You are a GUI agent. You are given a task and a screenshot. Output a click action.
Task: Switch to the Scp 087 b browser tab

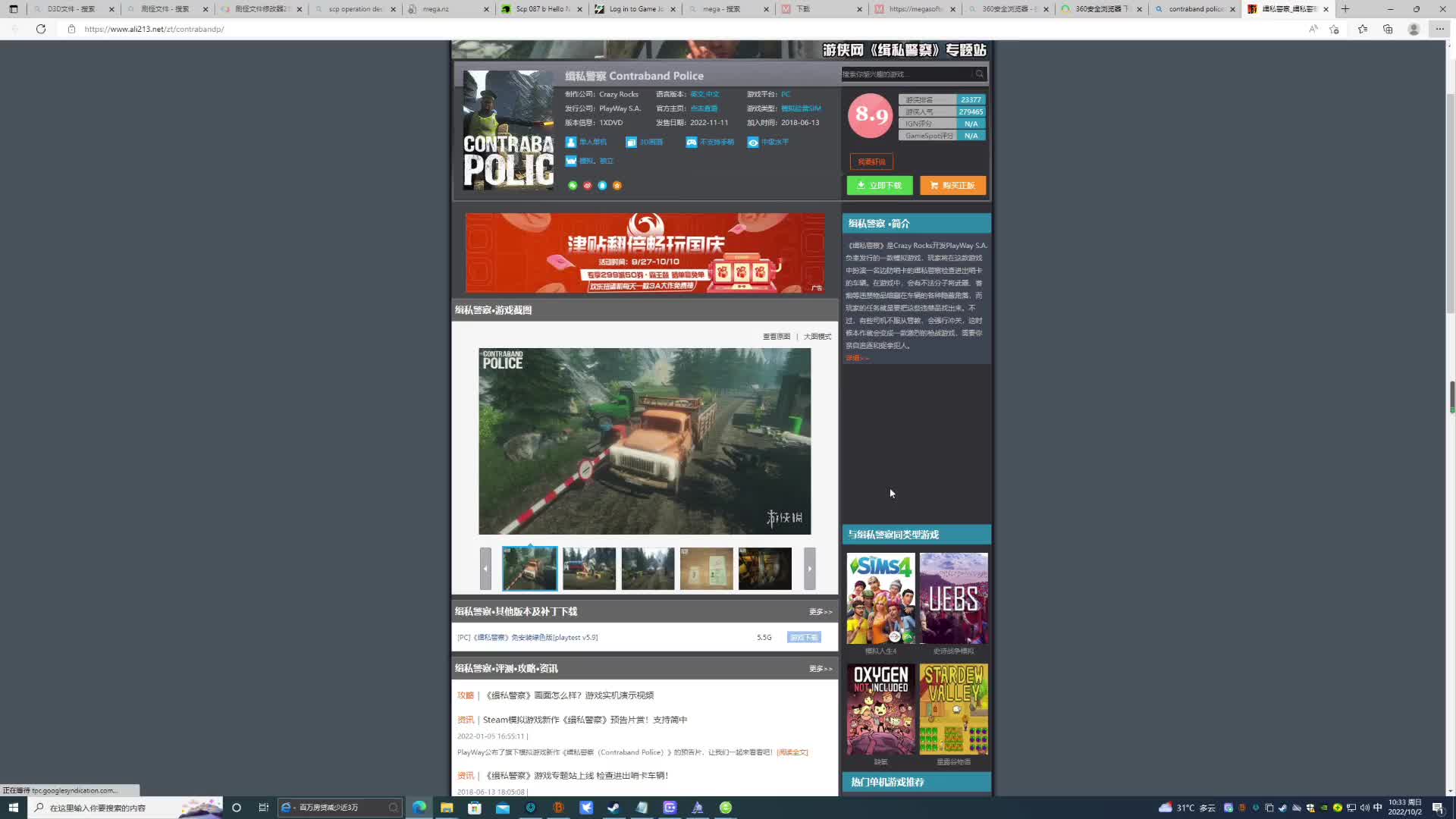click(541, 9)
